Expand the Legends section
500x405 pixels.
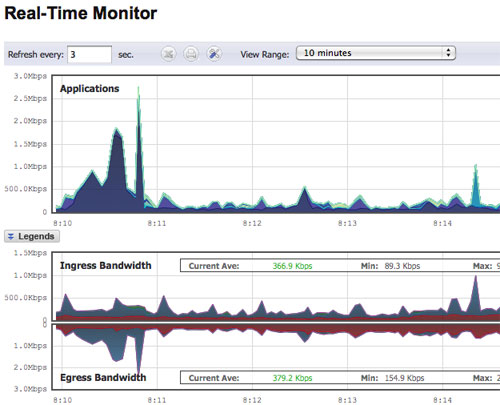[x=32, y=236]
